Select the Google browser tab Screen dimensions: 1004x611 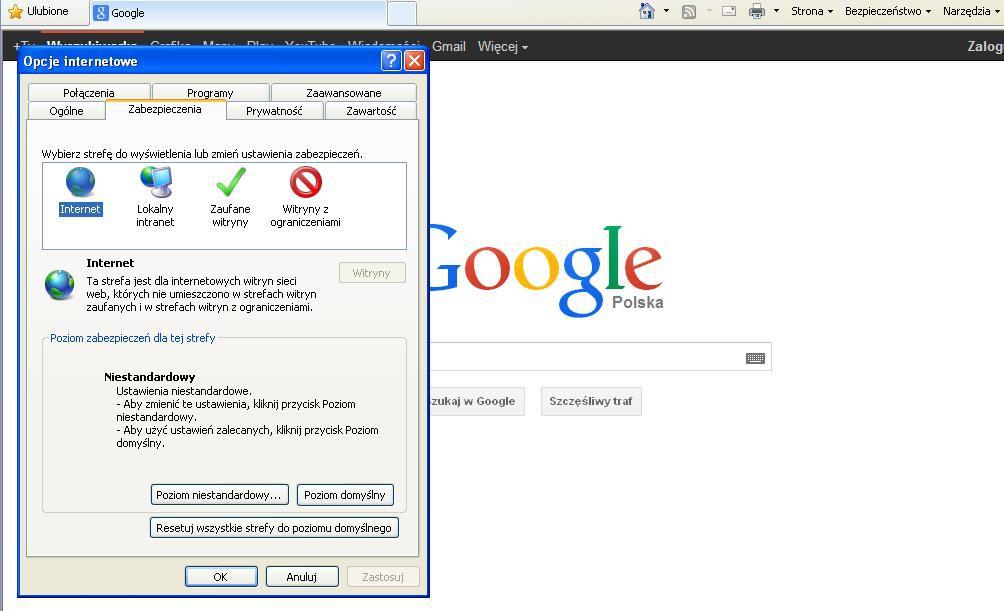[x=238, y=13]
